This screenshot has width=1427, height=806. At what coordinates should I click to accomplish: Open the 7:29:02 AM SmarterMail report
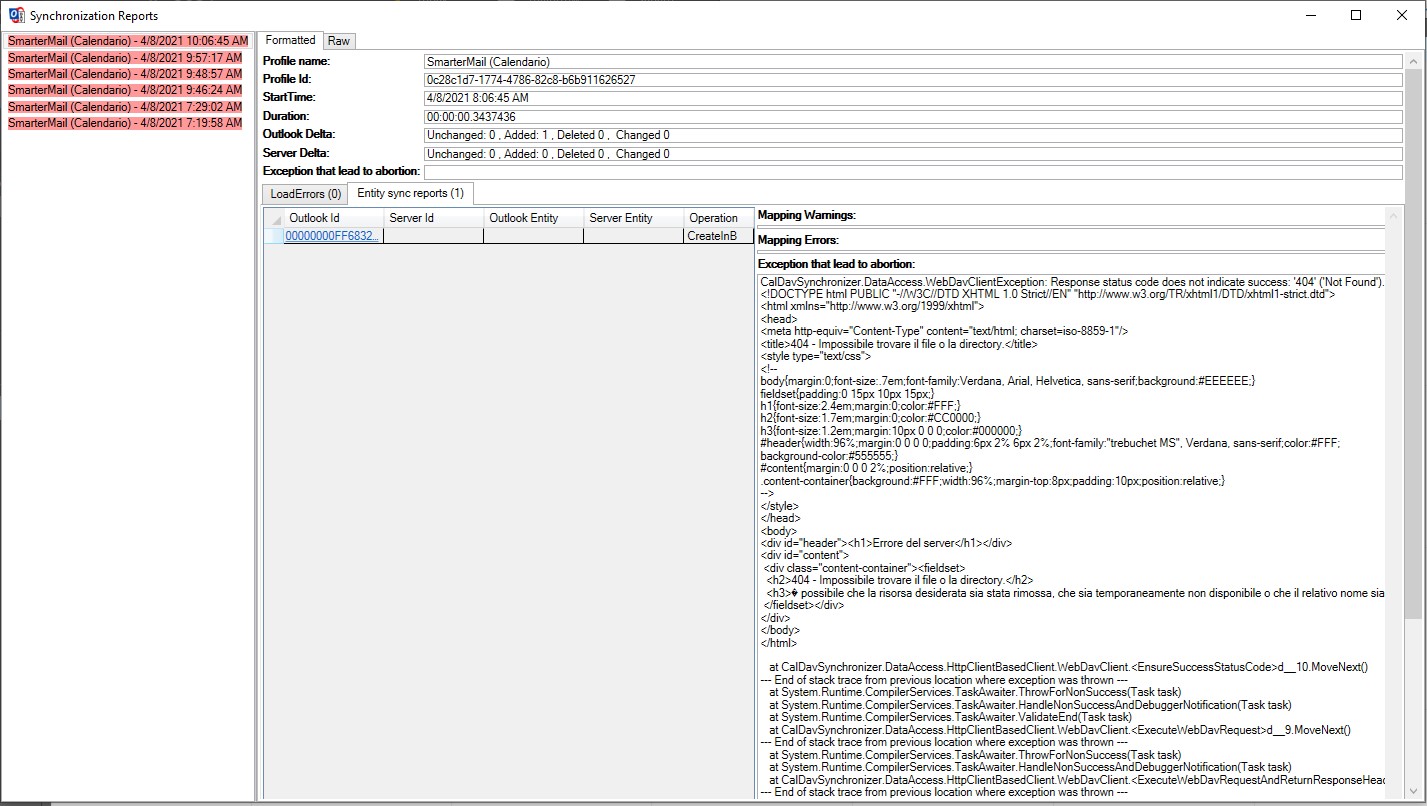click(x=126, y=107)
